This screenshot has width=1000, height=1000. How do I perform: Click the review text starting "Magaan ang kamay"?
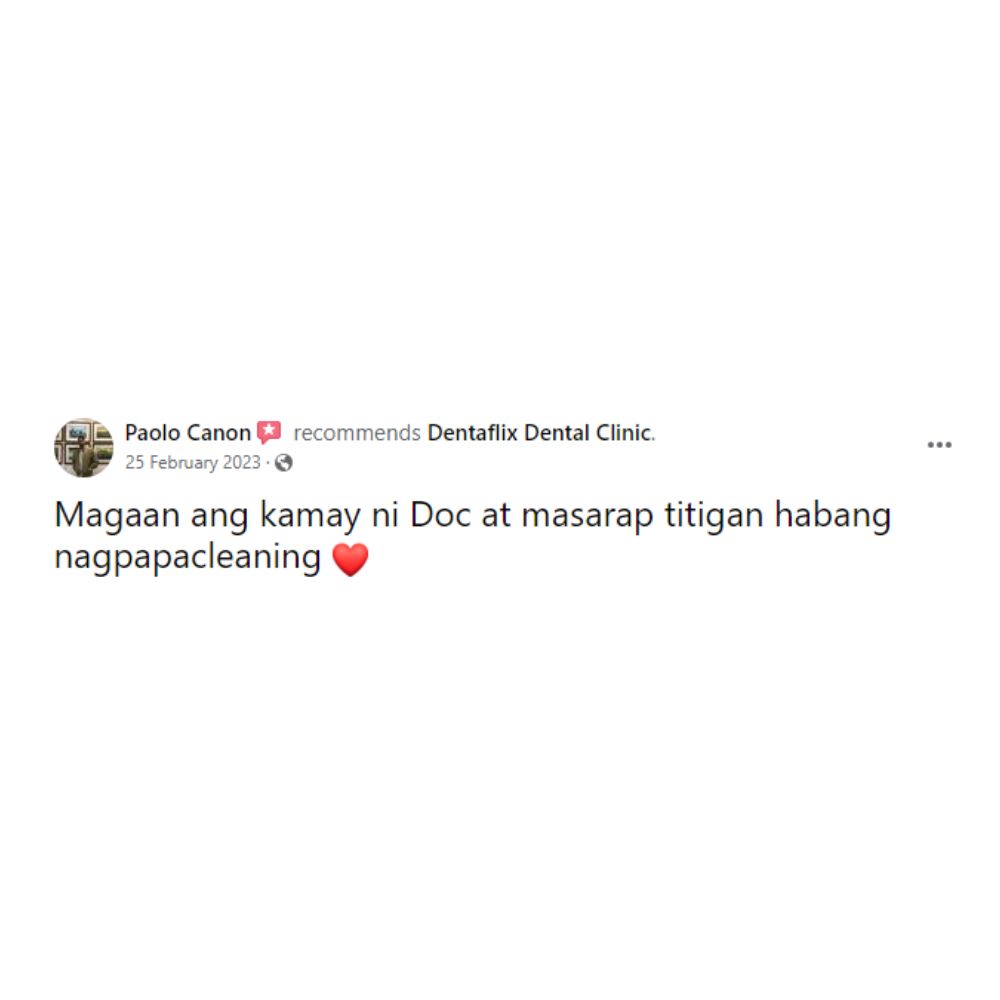pos(473,536)
